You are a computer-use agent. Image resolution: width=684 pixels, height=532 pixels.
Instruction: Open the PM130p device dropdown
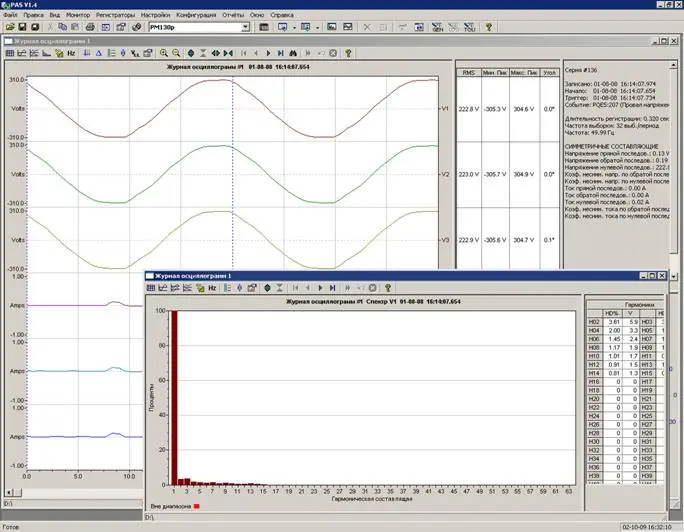(x=245, y=27)
